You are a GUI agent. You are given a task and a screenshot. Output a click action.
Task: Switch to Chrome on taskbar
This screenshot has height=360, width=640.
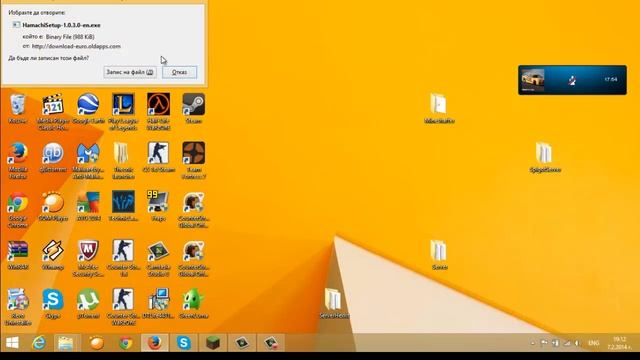pyautogui.click(x=126, y=343)
